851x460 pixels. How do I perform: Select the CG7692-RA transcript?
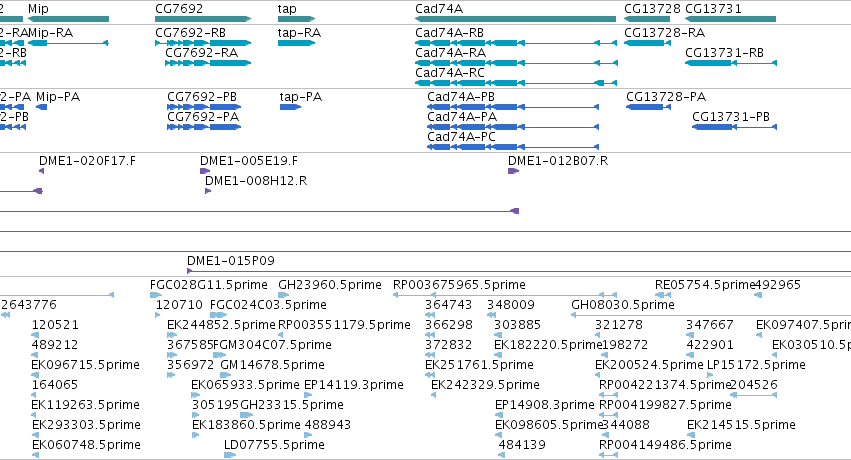coord(208,63)
